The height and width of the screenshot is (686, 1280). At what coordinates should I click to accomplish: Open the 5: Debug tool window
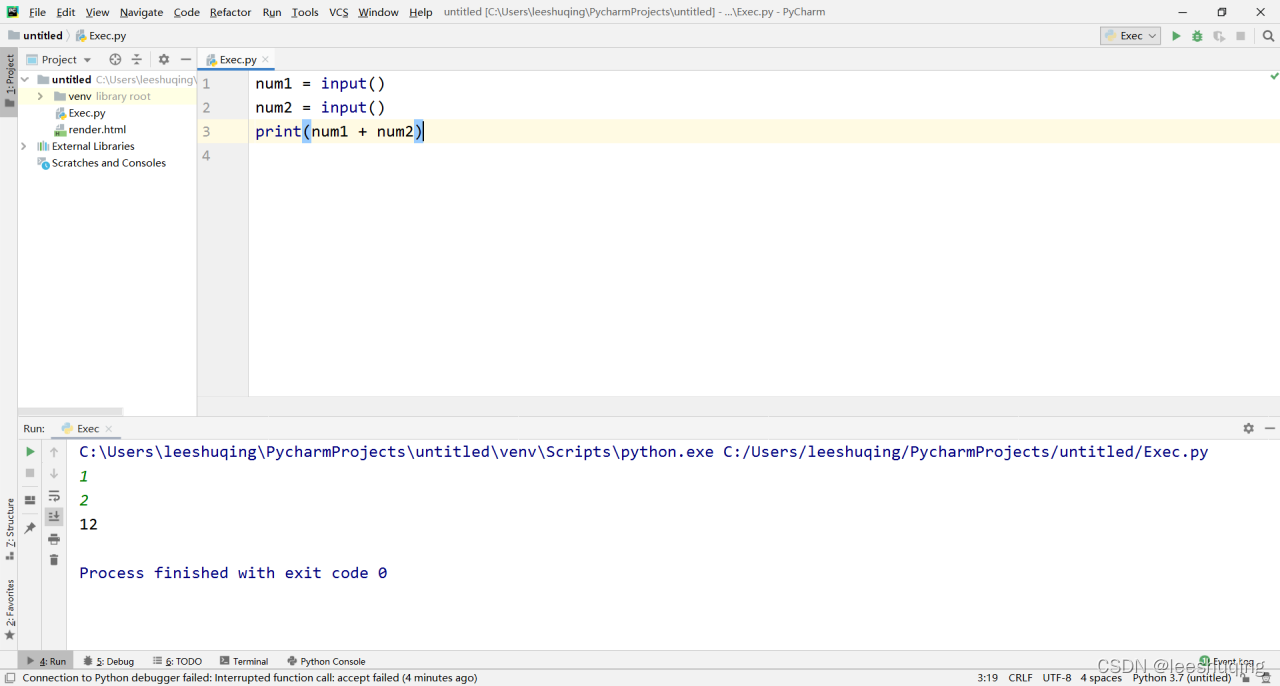(109, 661)
